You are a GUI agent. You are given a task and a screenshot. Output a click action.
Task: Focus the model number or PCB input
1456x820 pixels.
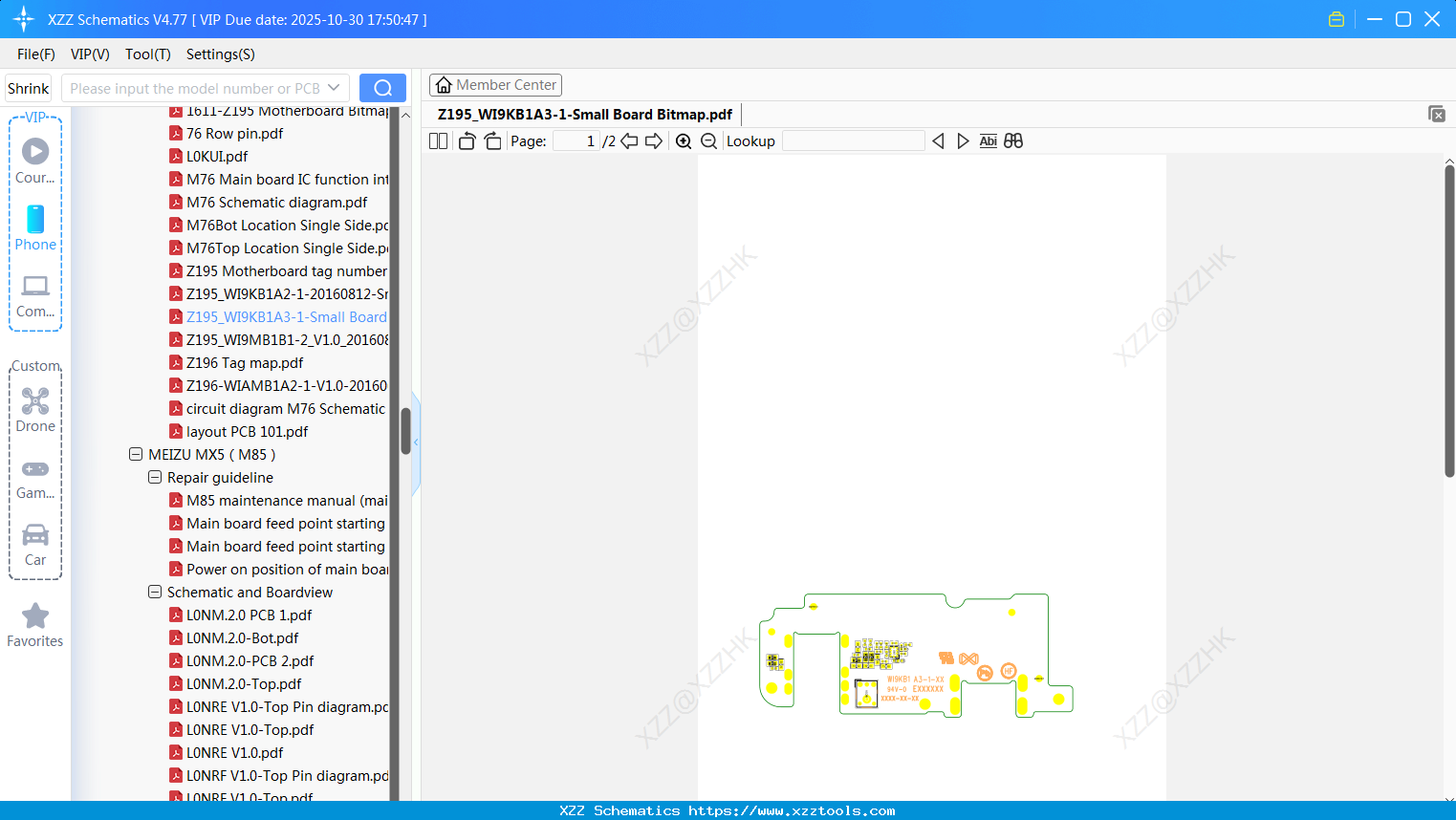click(x=195, y=88)
